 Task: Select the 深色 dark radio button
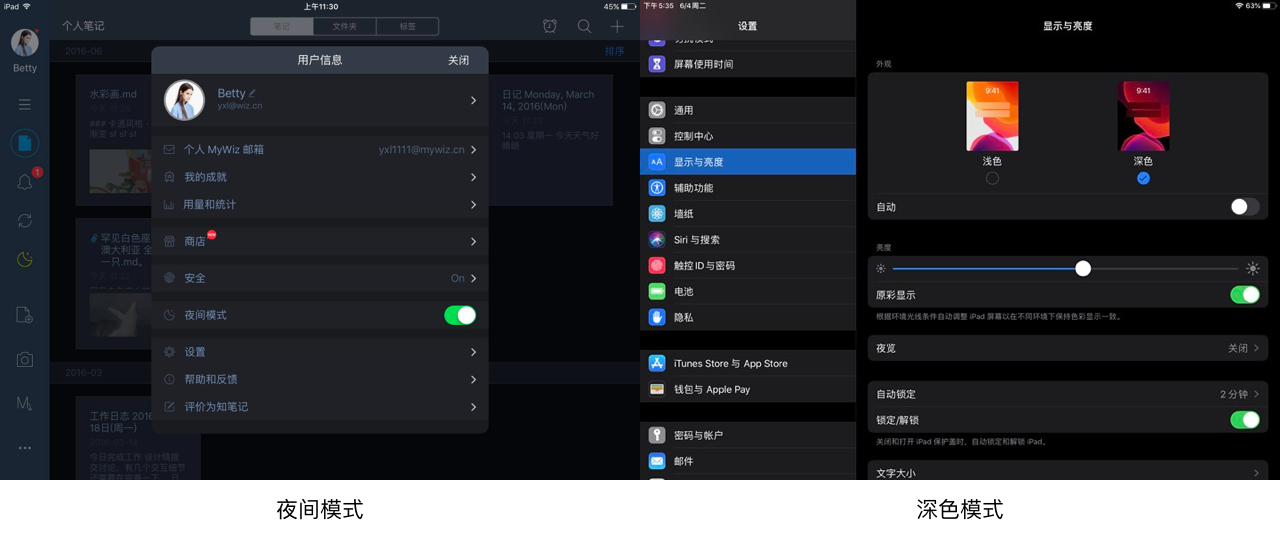click(1143, 178)
